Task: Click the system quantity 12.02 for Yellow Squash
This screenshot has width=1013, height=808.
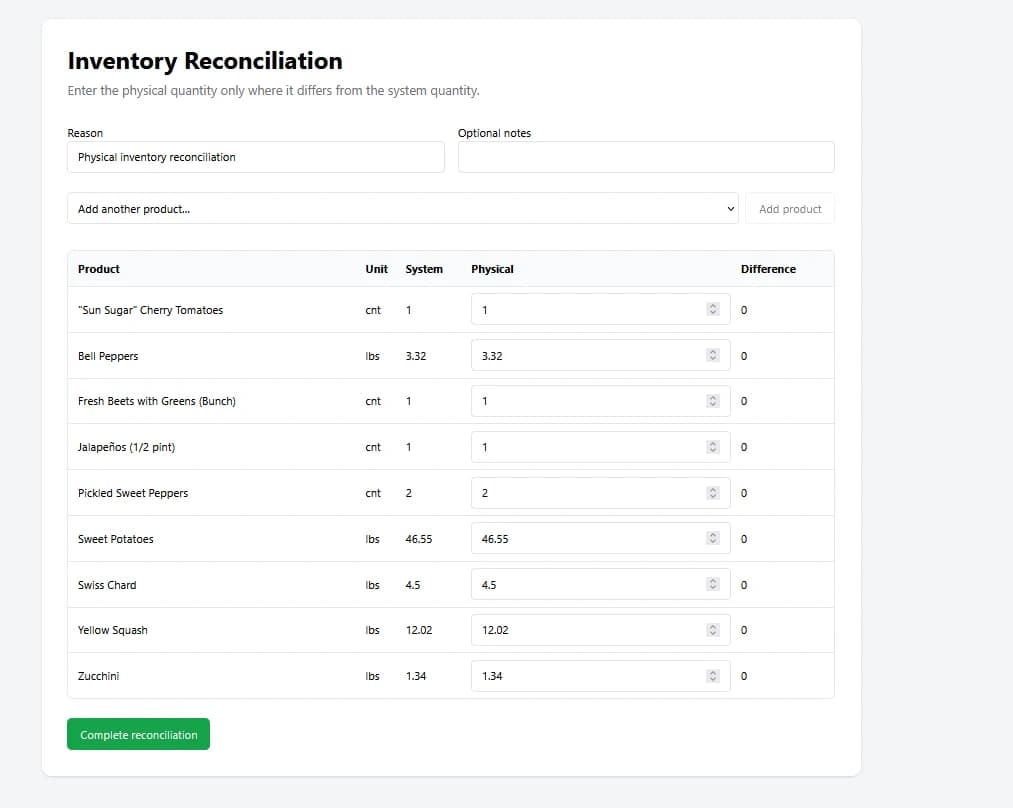Action: [x=419, y=630]
